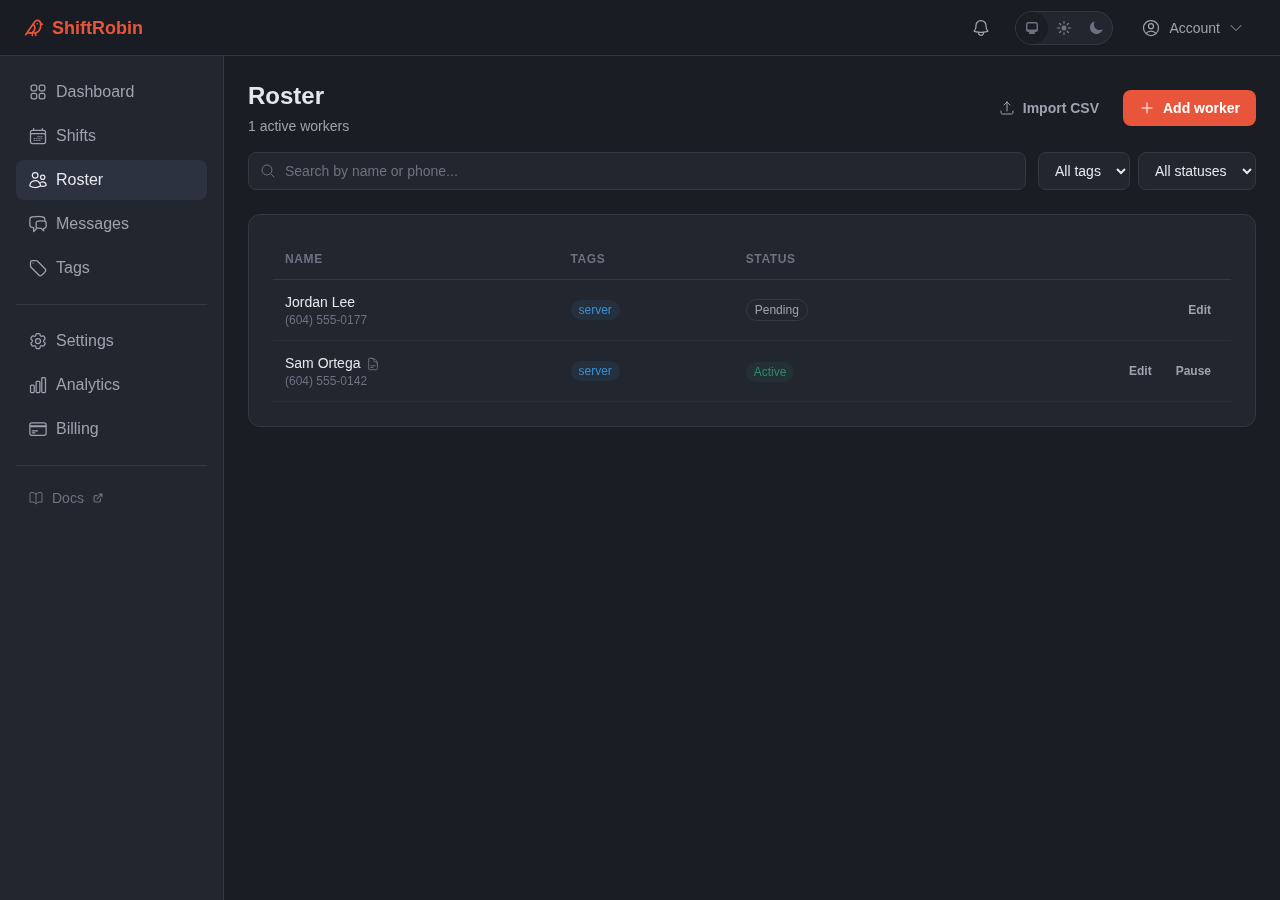Click the Account user avatar icon
Viewport: 1280px width, 900px height.
point(1151,28)
